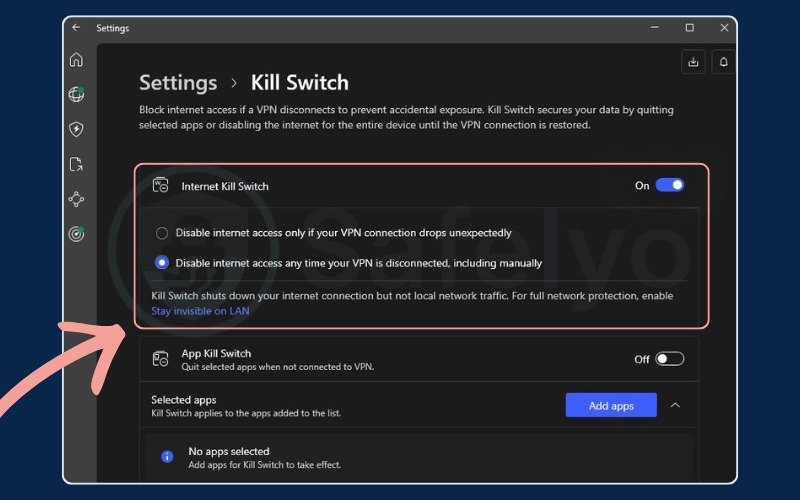Click the info icon beside No apps selected
The width and height of the screenshot is (800, 500).
[x=167, y=457]
